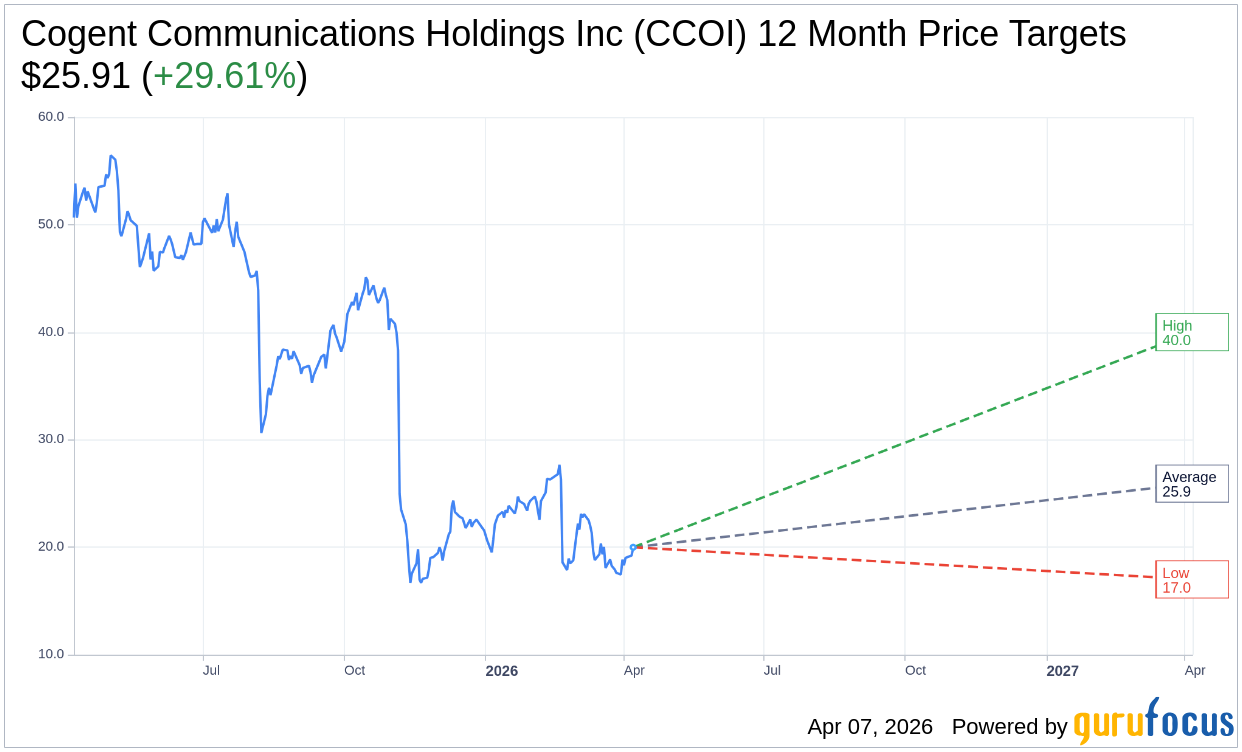Screen dimensions: 1242x752
Task: Click the 2027 x-axis label
Action: pyautogui.click(x=1062, y=671)
